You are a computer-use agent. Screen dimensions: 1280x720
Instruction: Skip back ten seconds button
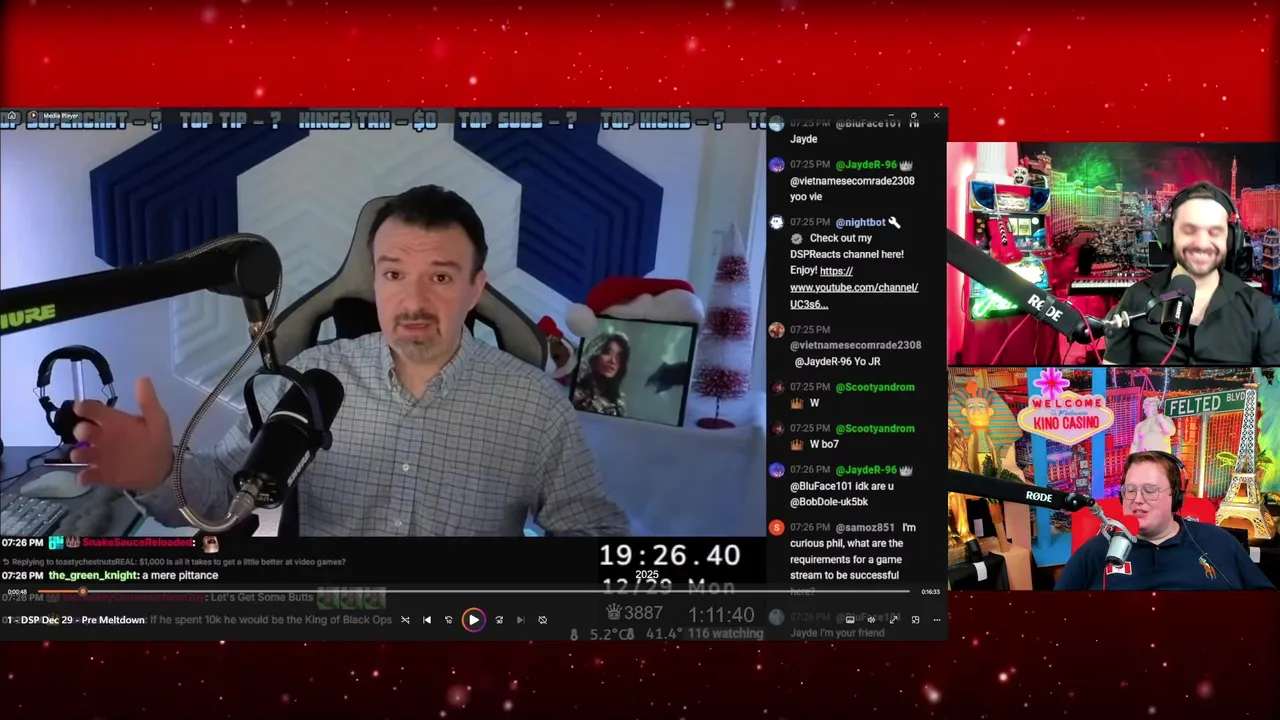pos(449,620)
